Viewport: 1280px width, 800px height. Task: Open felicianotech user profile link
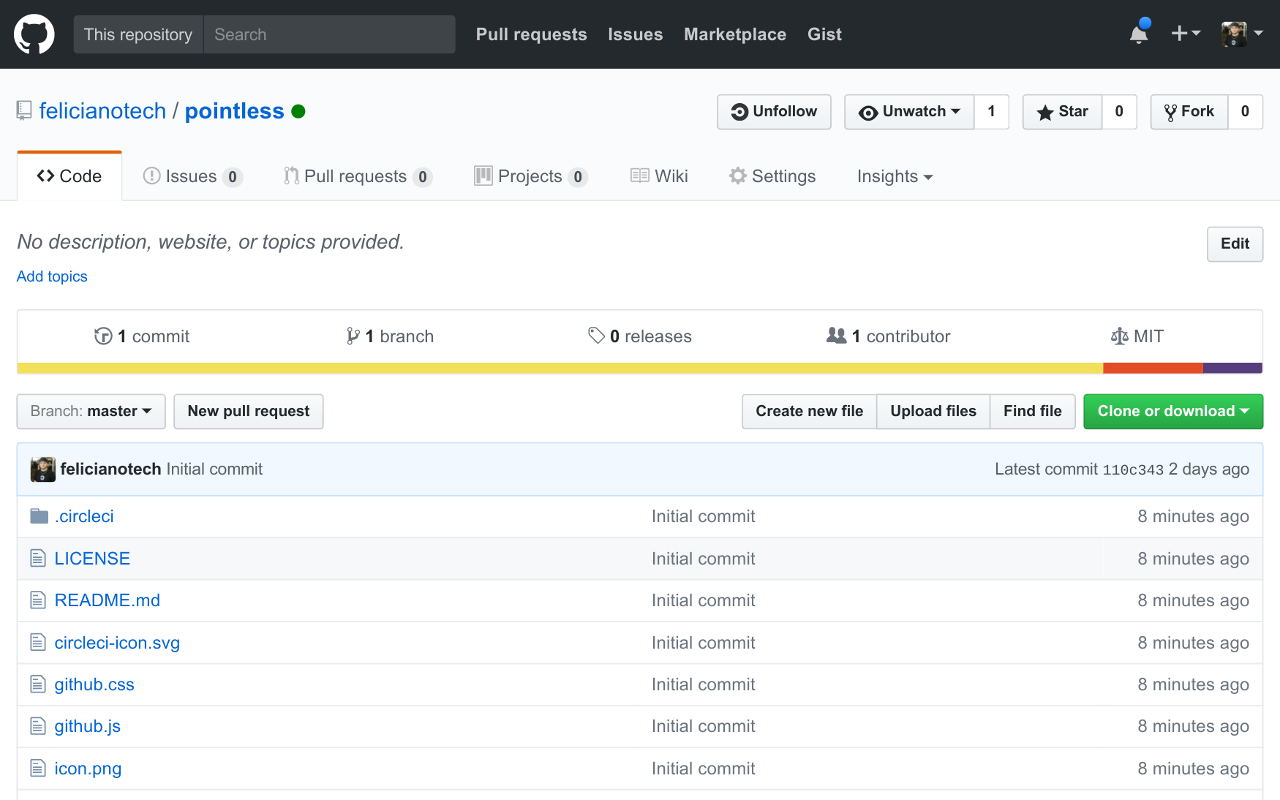(x=102, y=111)
